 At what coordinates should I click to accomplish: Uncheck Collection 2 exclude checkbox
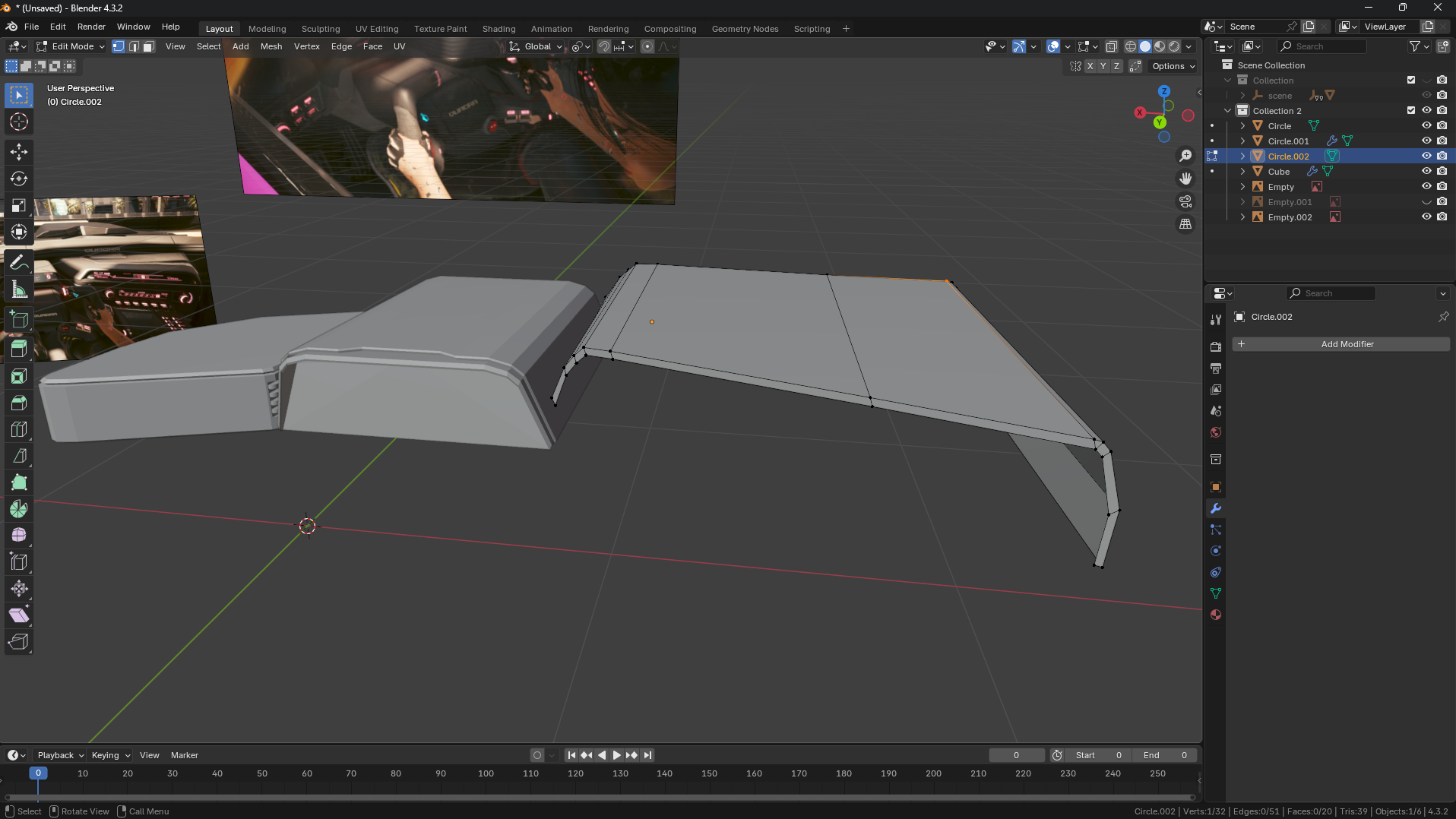(1411, 111)
